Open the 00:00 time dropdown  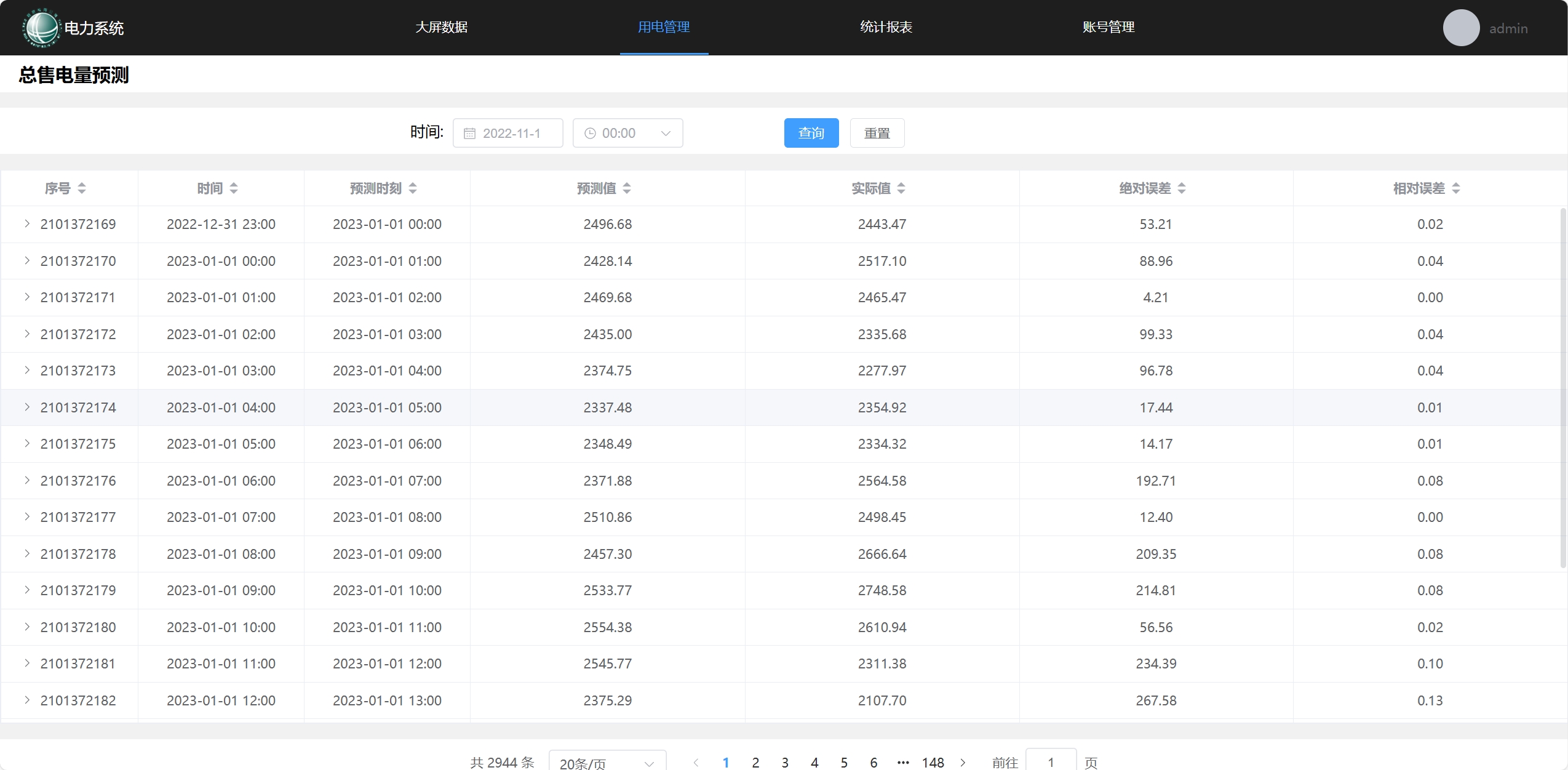coord(627,133)
